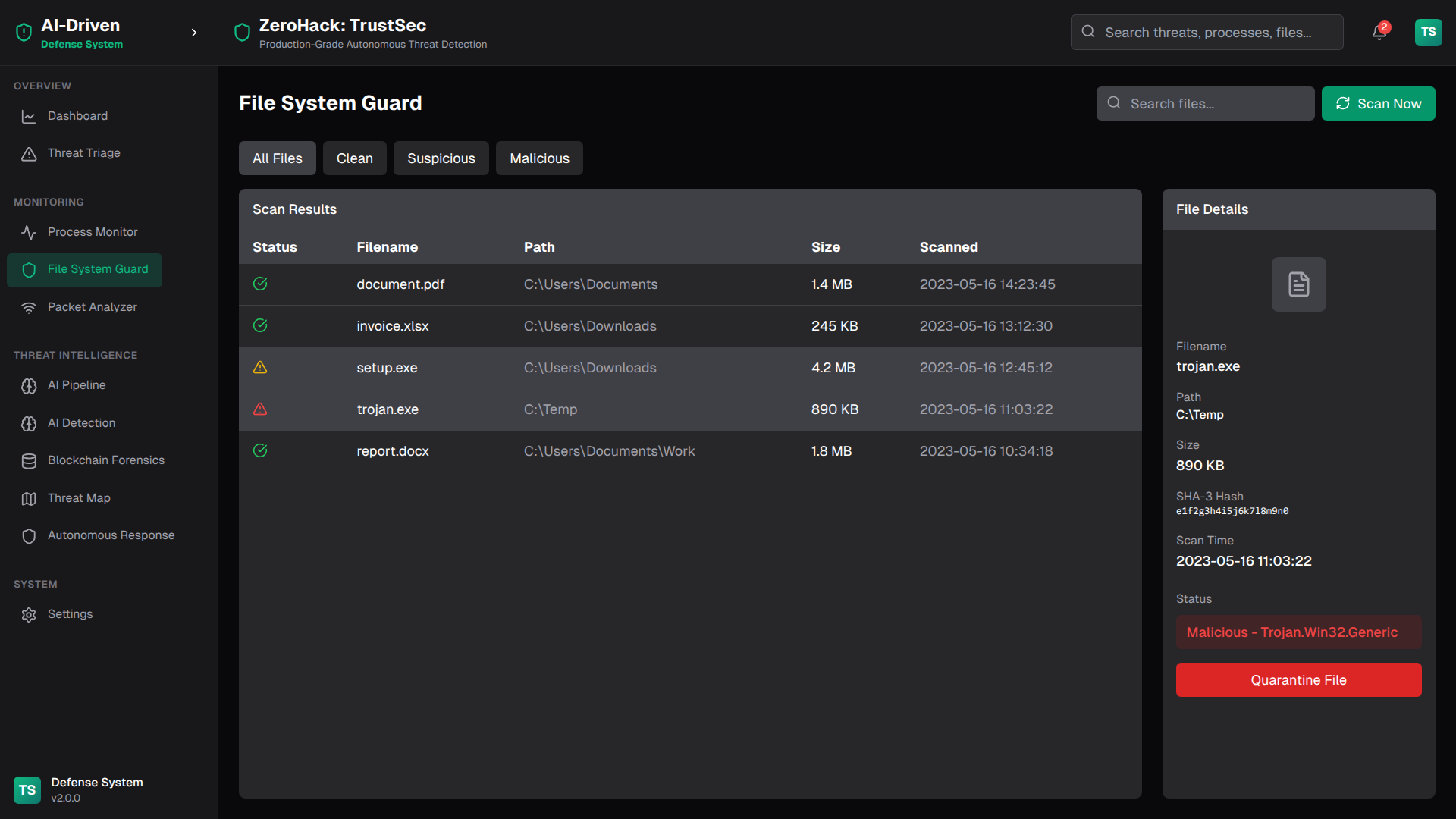Click the green clean check icon for document.pdf
Viewport: 1456px width, 819px height.
click(260, 284)
